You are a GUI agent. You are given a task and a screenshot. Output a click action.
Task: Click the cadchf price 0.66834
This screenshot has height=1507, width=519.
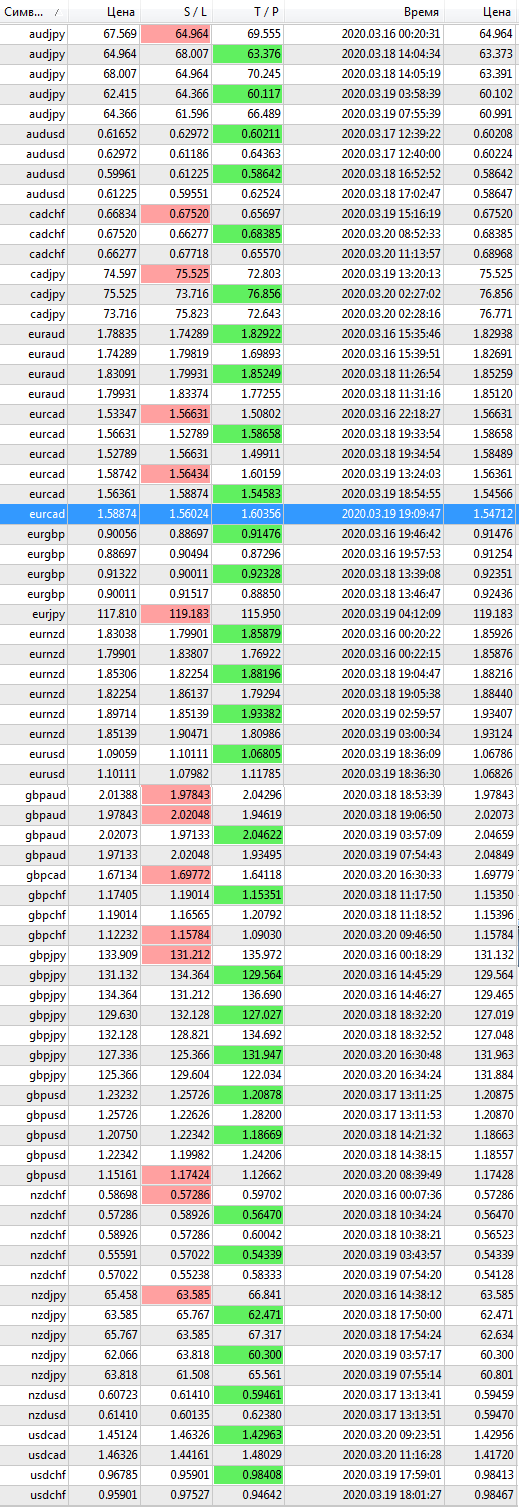pos(117,214)
